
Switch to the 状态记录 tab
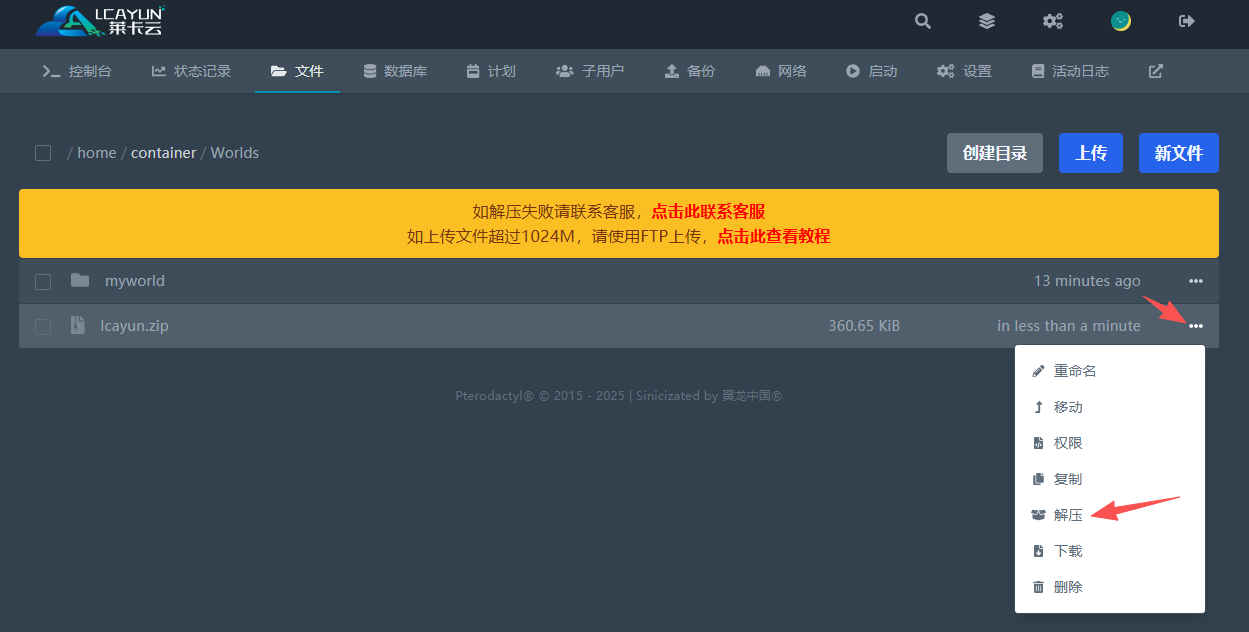point(191,71)
